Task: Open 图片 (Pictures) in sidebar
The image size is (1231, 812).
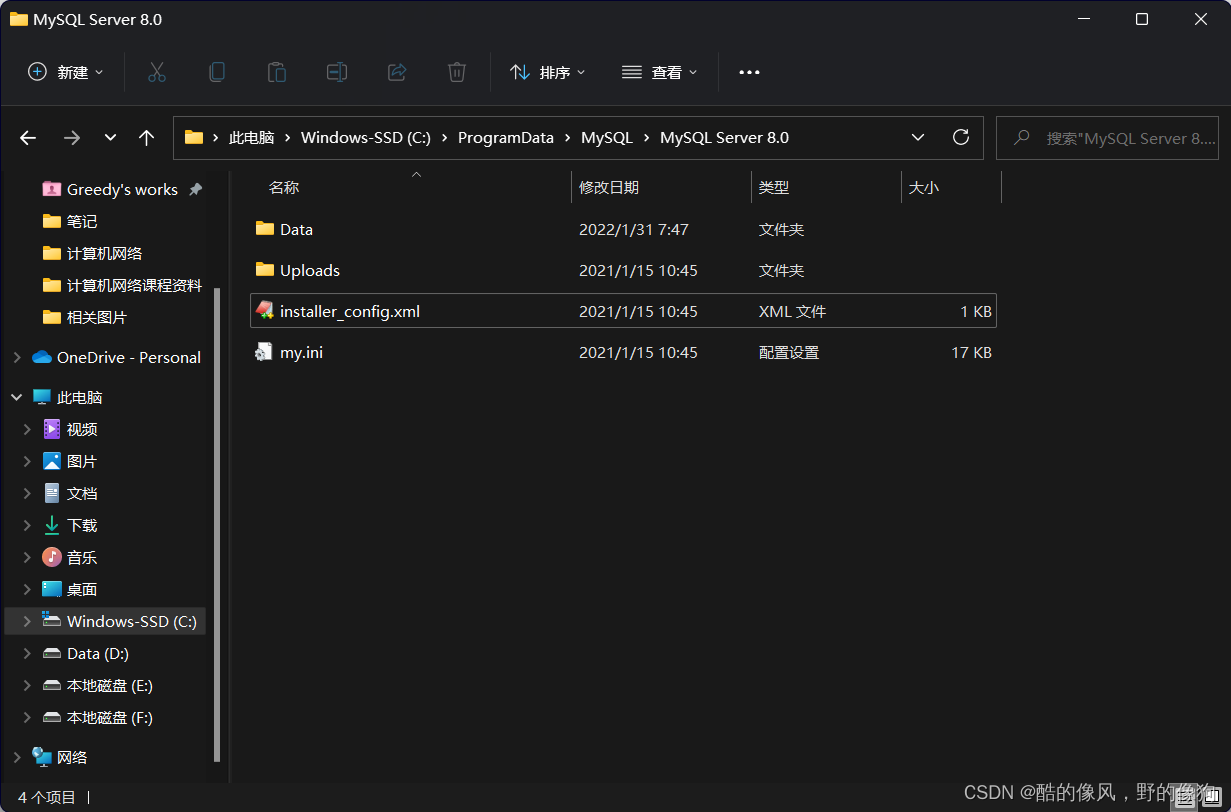Action: click(x=70, y=461)
